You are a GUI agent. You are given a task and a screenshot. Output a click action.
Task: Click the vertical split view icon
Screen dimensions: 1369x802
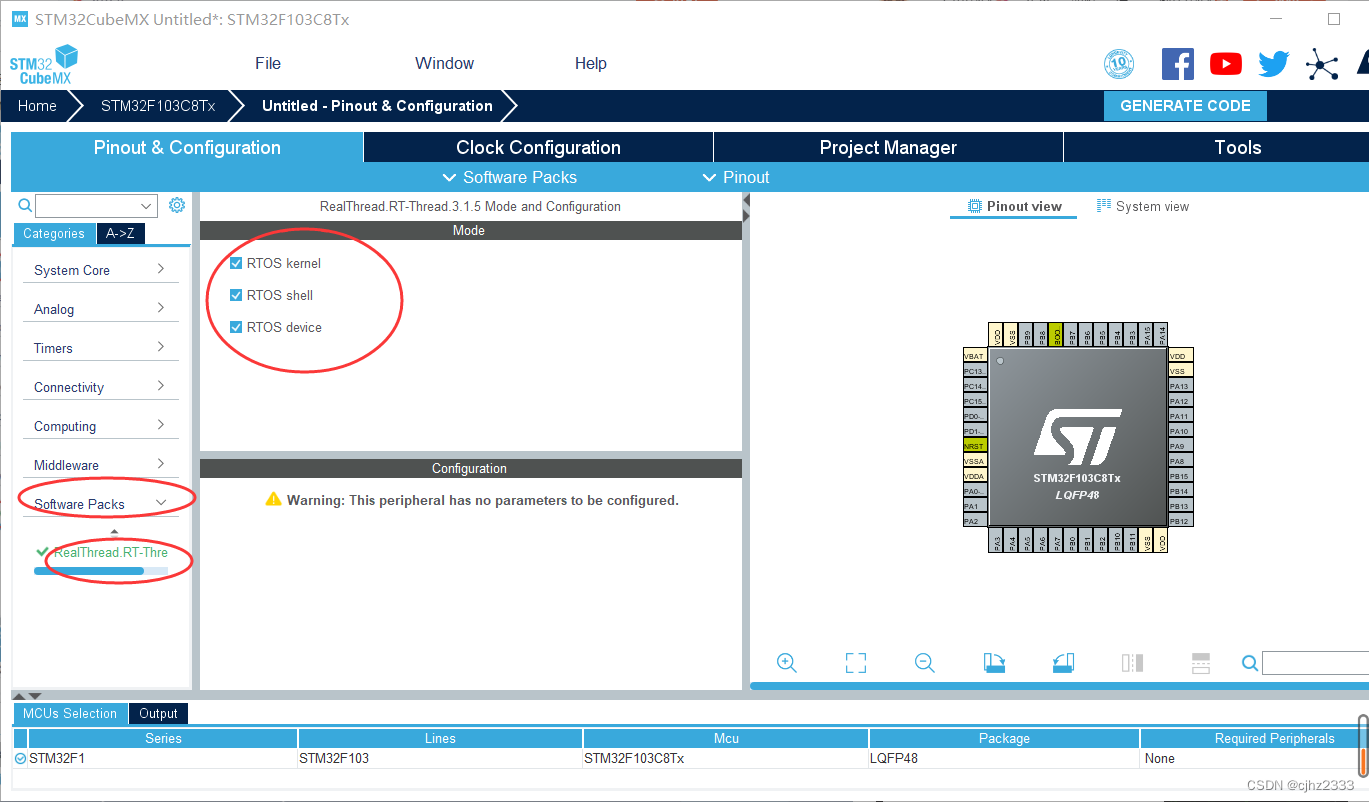tap(1132, 663)
